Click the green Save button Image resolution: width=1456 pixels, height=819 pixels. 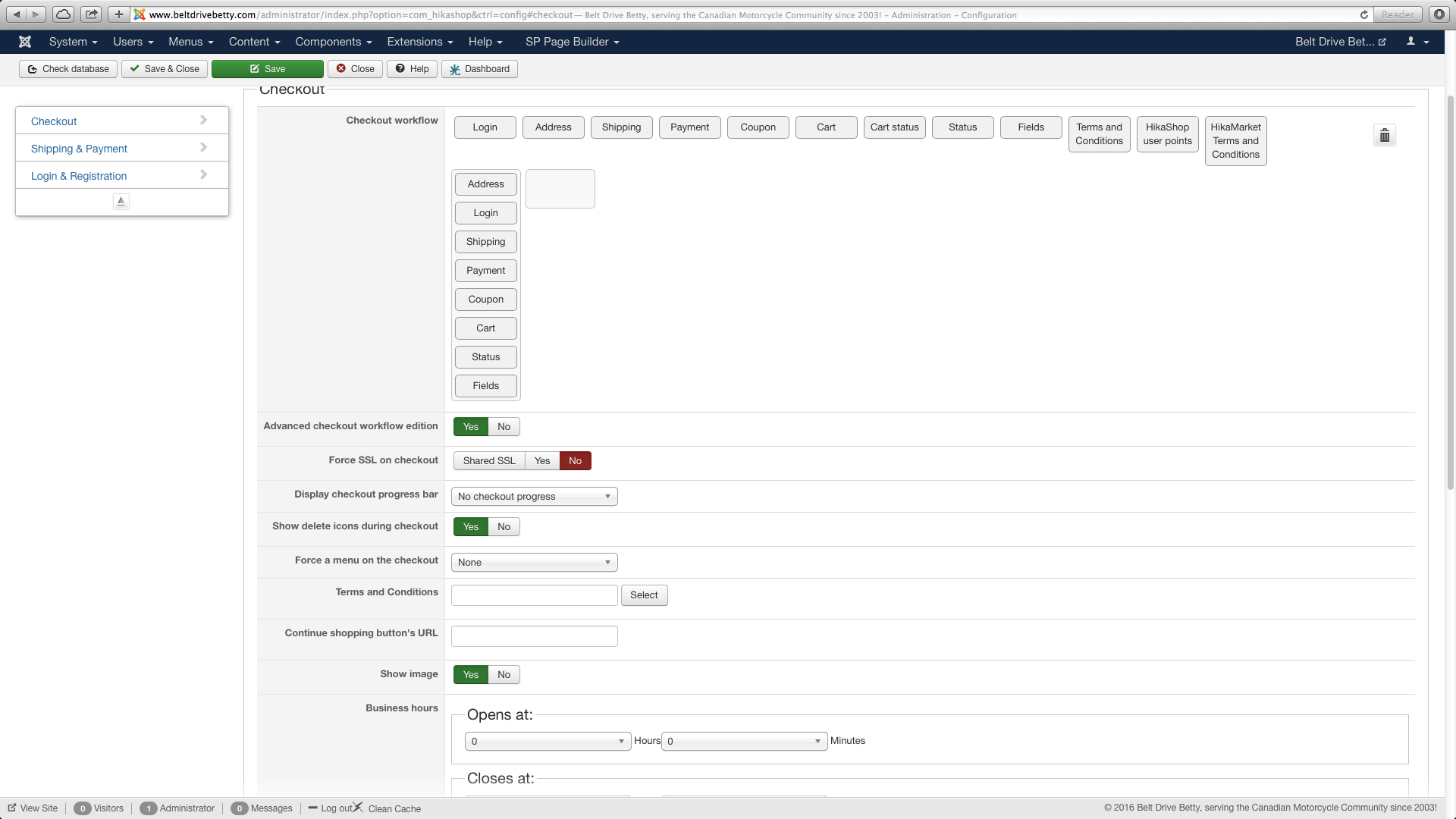(268, 69)
